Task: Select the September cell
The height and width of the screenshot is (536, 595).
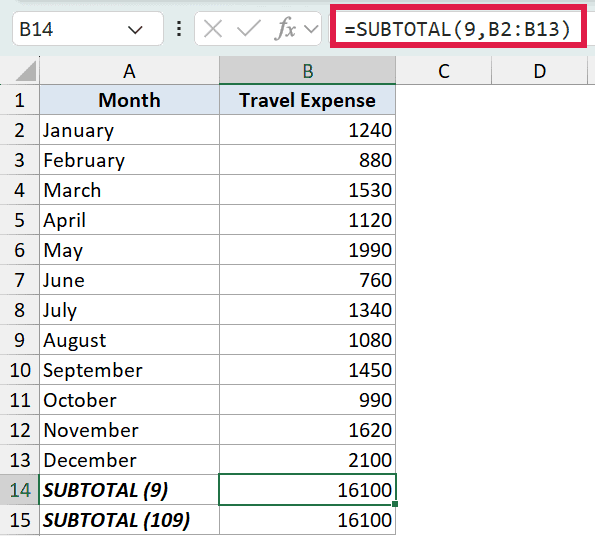Action: click(x=129, y=370)
